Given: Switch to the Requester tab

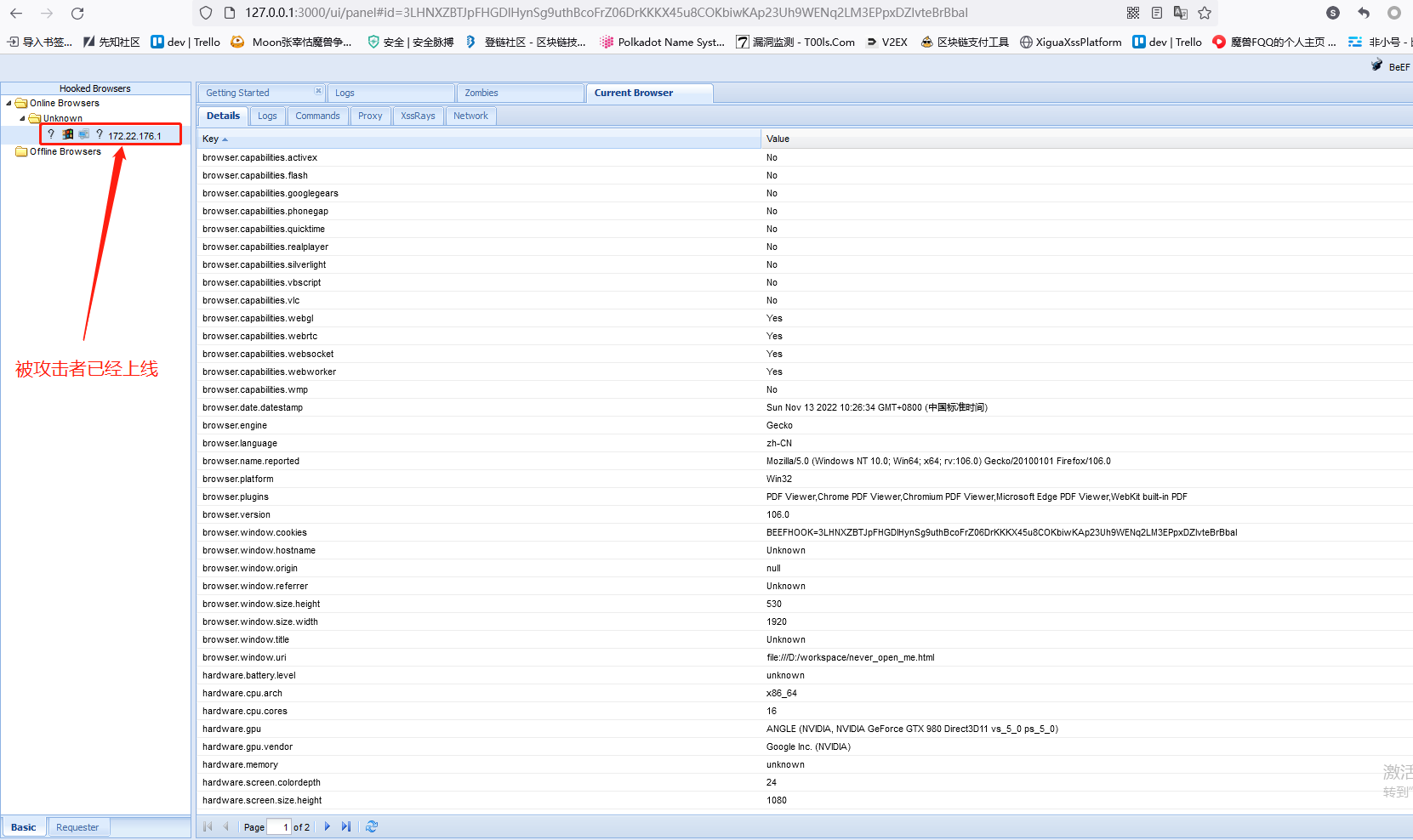Looking at the screenshot, I should point(77,827).
